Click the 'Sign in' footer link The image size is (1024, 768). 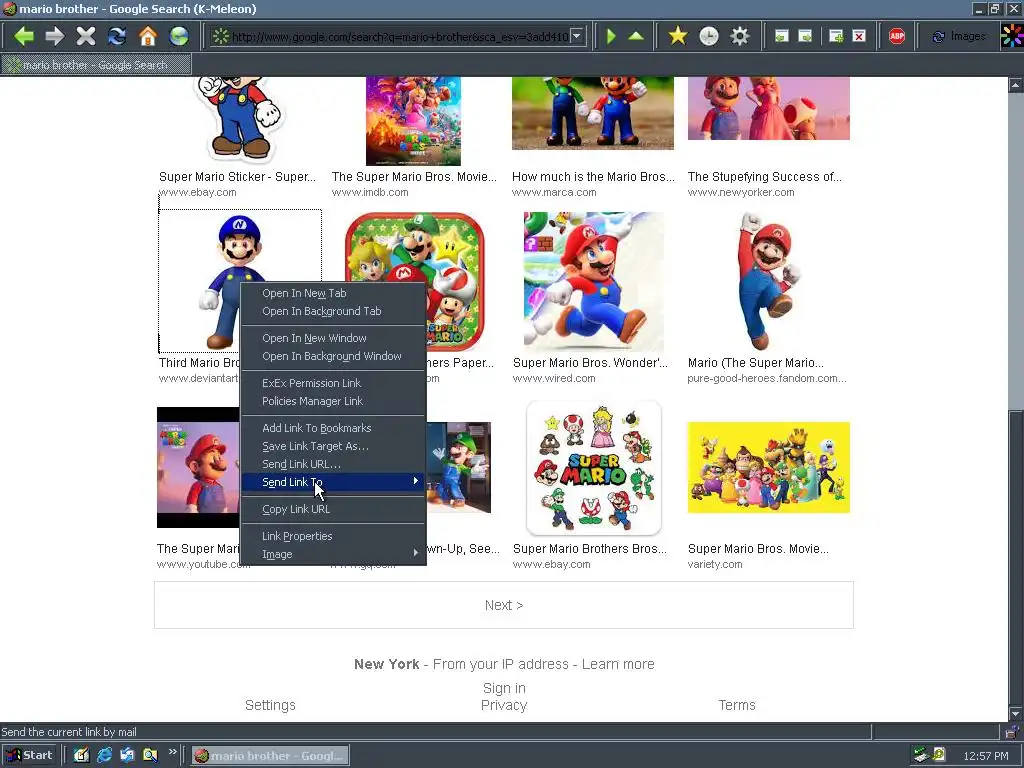504,688
